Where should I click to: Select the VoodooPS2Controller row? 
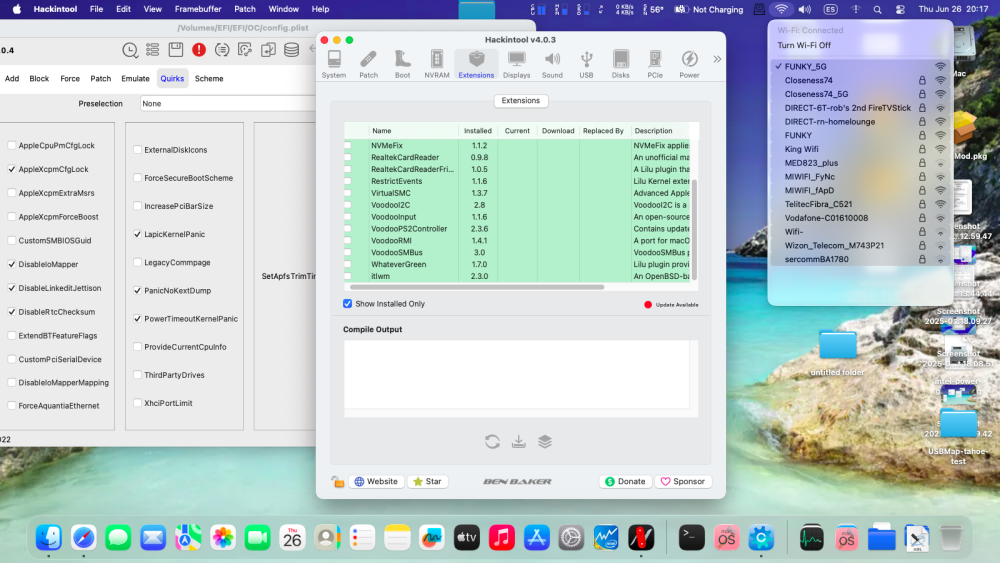pyautogui.click(x=517, y=228)
